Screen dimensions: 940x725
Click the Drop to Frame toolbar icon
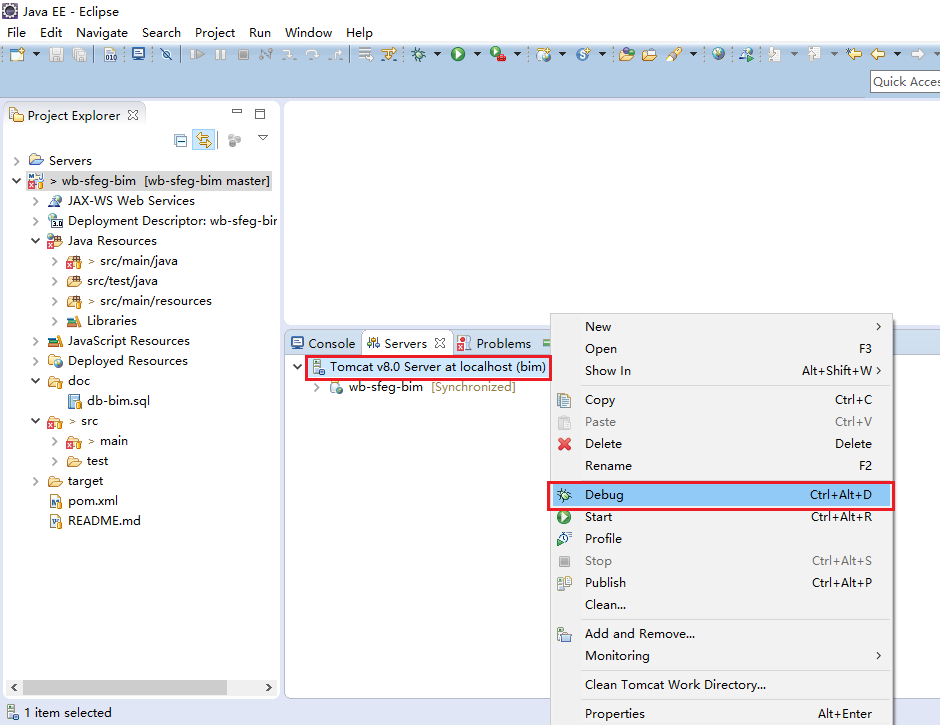[365, 55]
